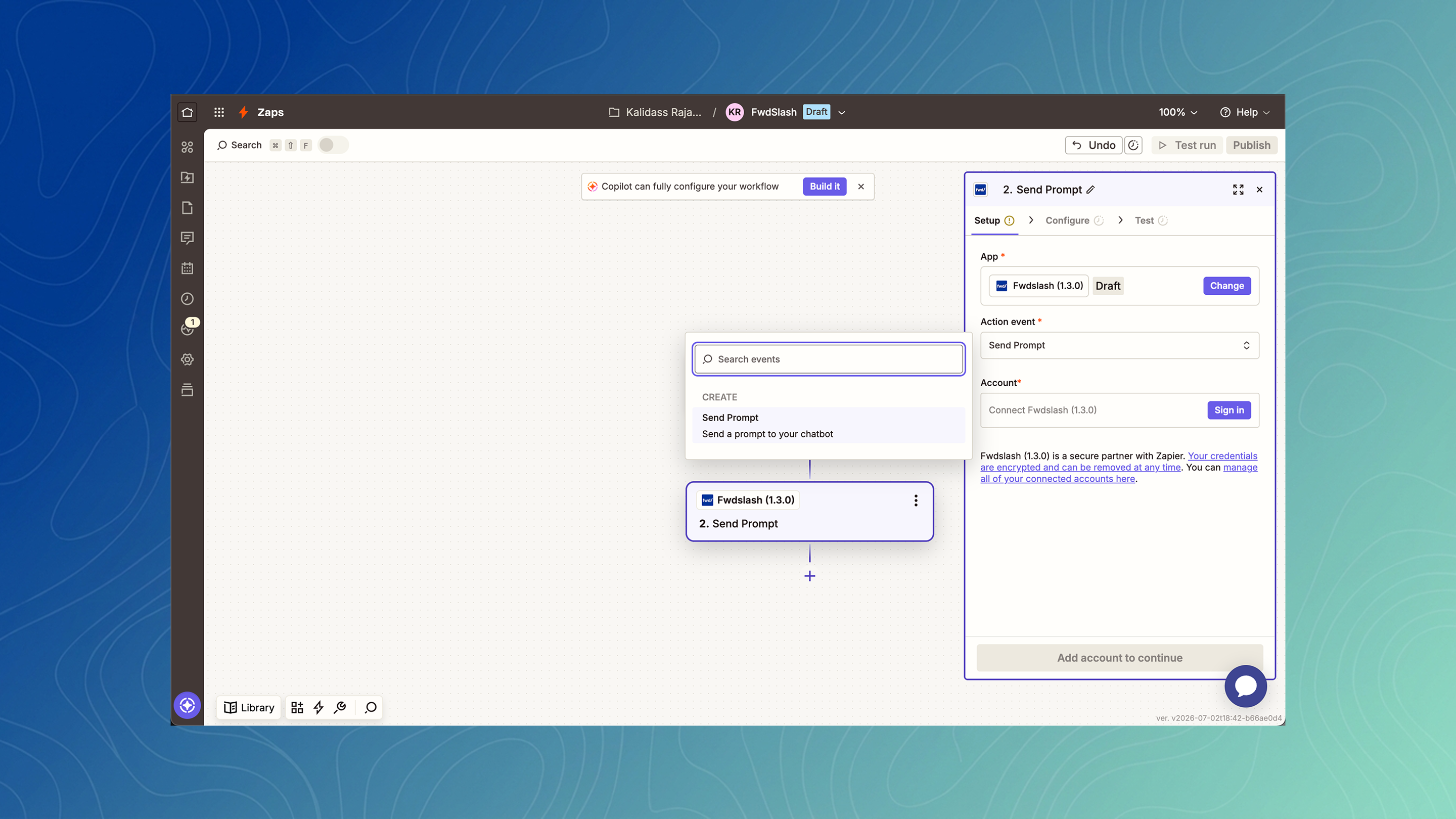Screen dimensions: 1456x819
Task: Add a step with the plus icon
Action: (810, 576)
